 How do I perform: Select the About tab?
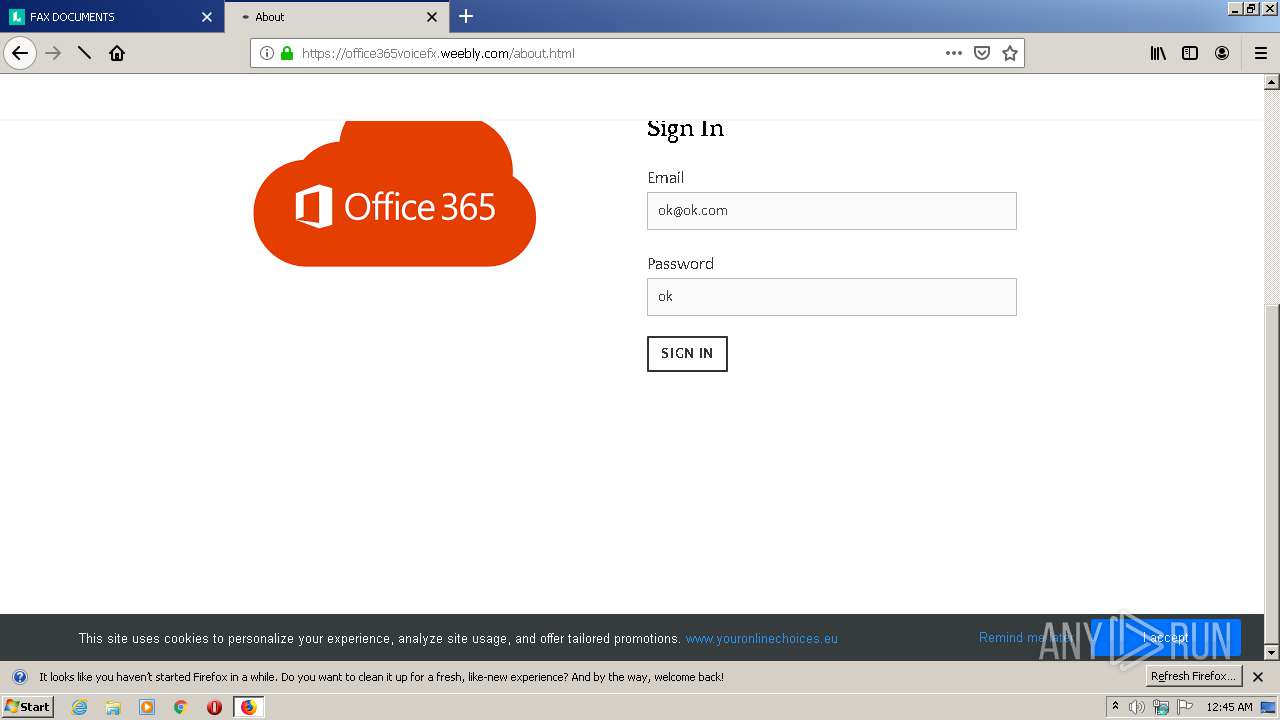tap(336, 16)
